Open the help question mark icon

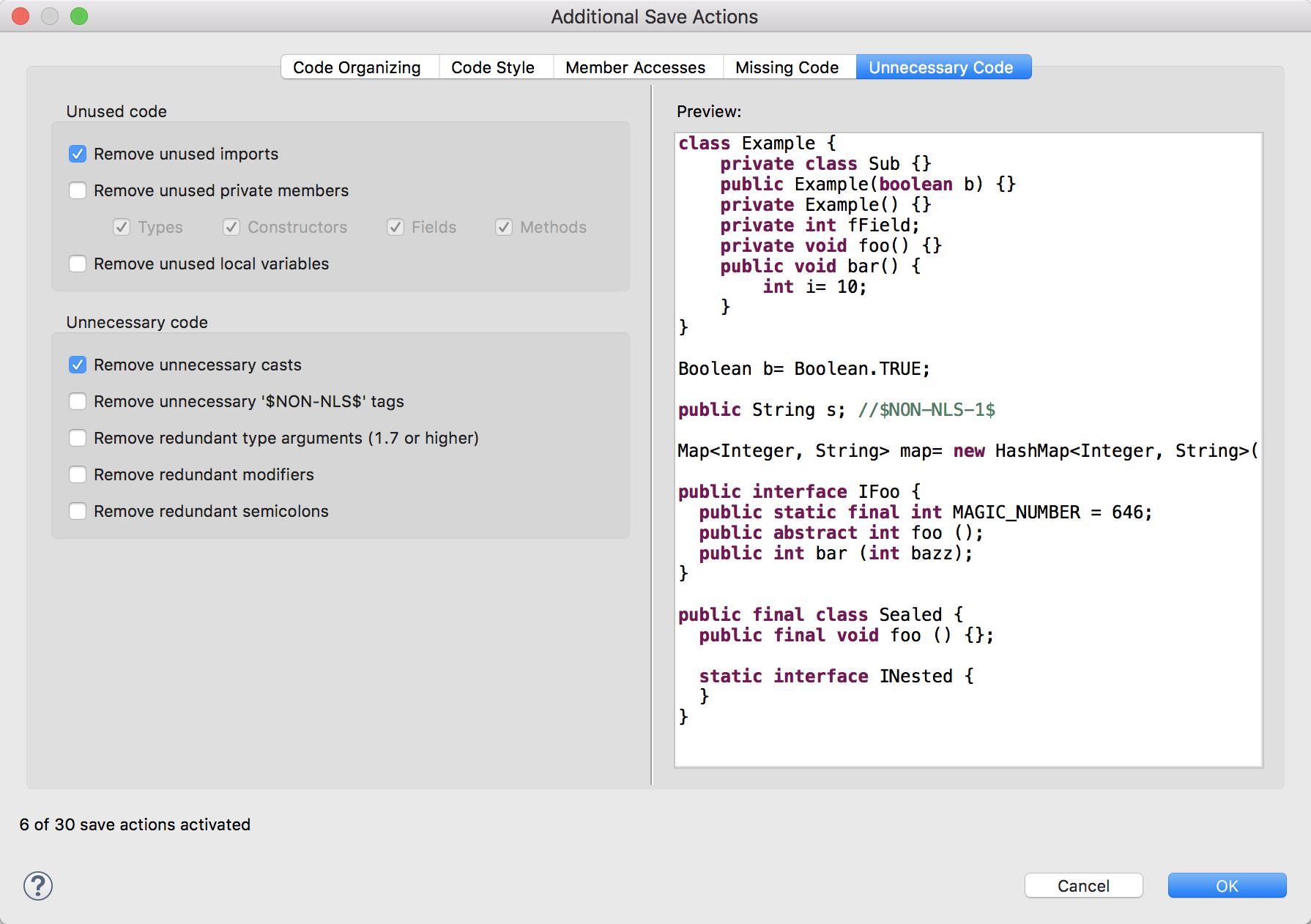pyautogui.click(x=38, y=886)
